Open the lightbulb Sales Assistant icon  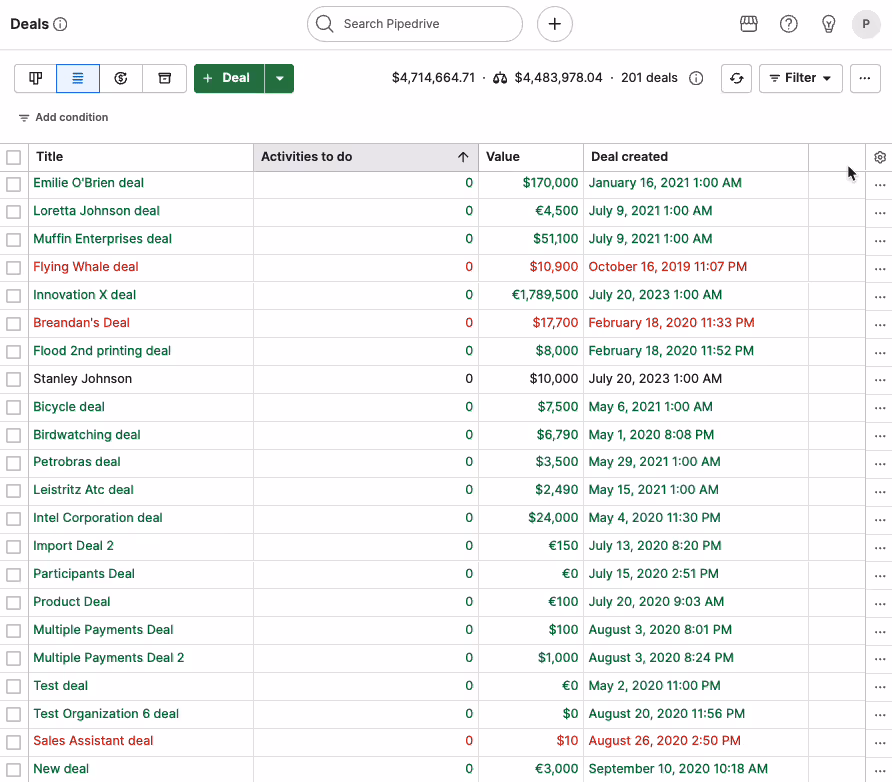coord(828,24)
